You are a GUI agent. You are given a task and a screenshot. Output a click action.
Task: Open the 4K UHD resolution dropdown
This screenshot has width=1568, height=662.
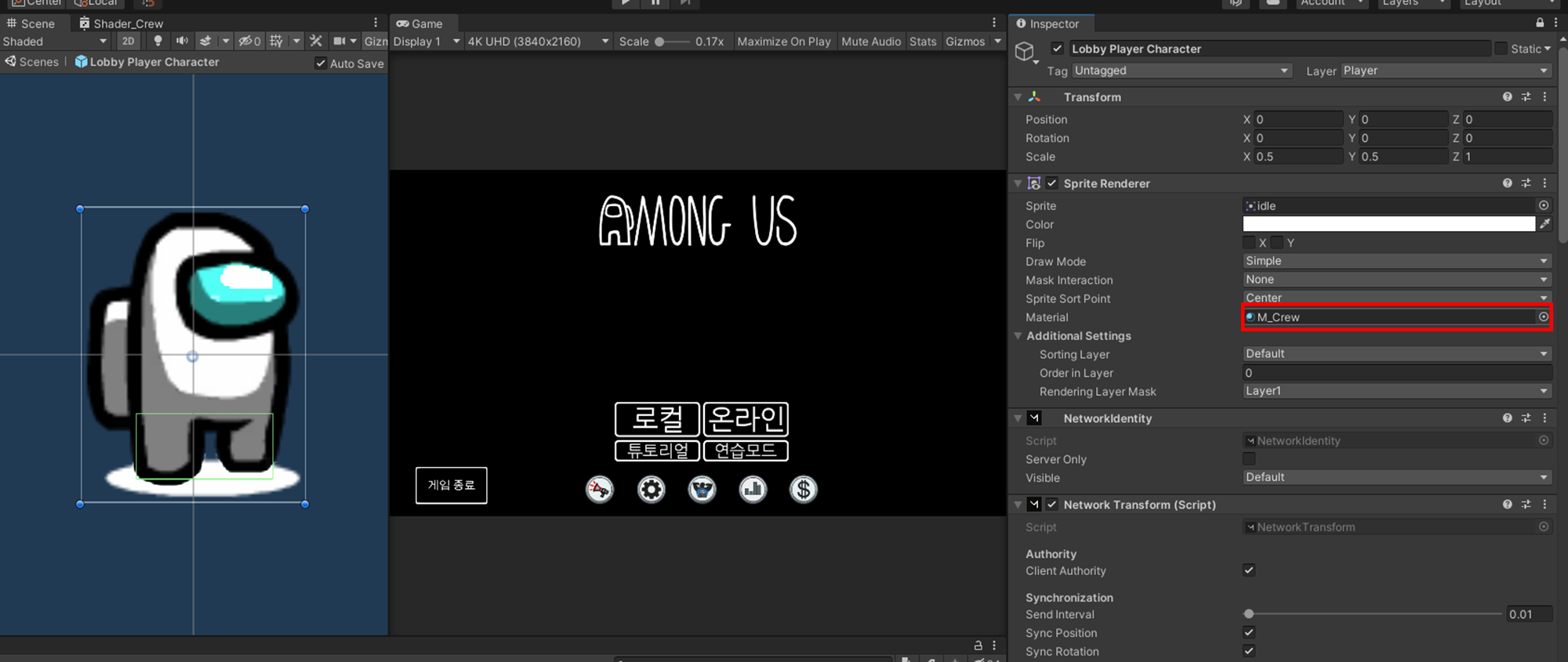(x=538, y=41)
